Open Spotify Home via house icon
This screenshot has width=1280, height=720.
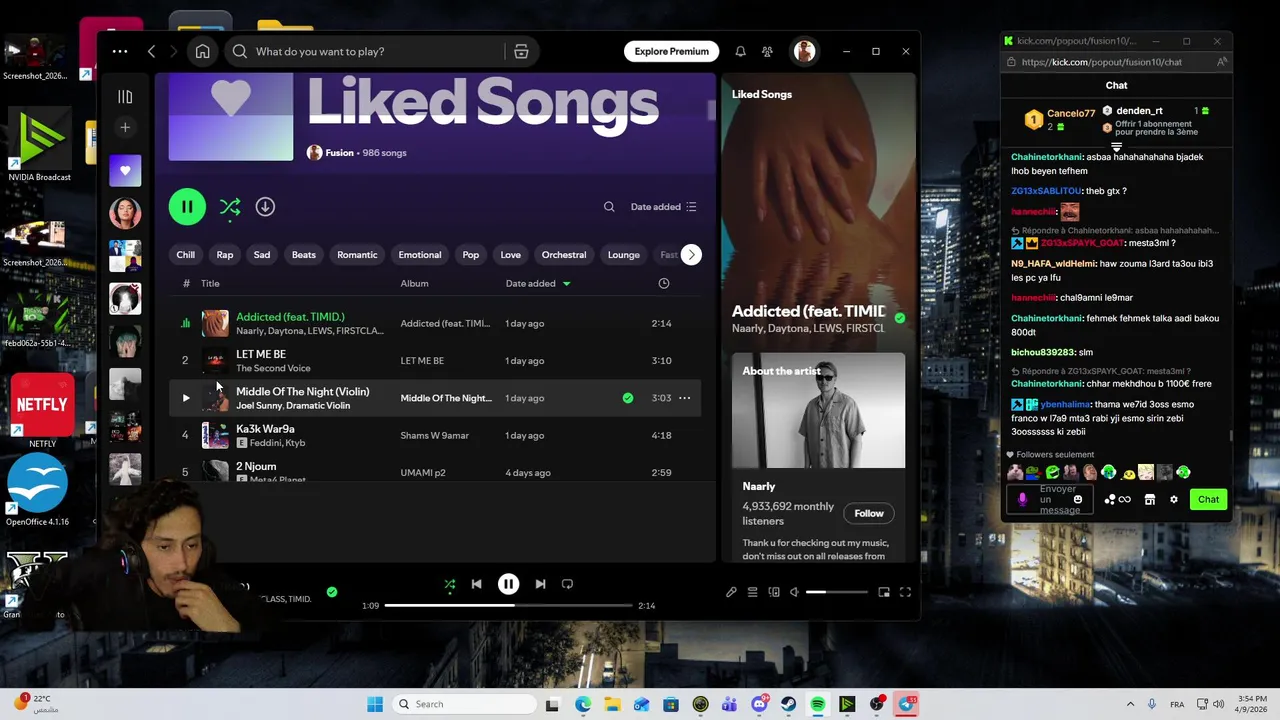[202, 51]
